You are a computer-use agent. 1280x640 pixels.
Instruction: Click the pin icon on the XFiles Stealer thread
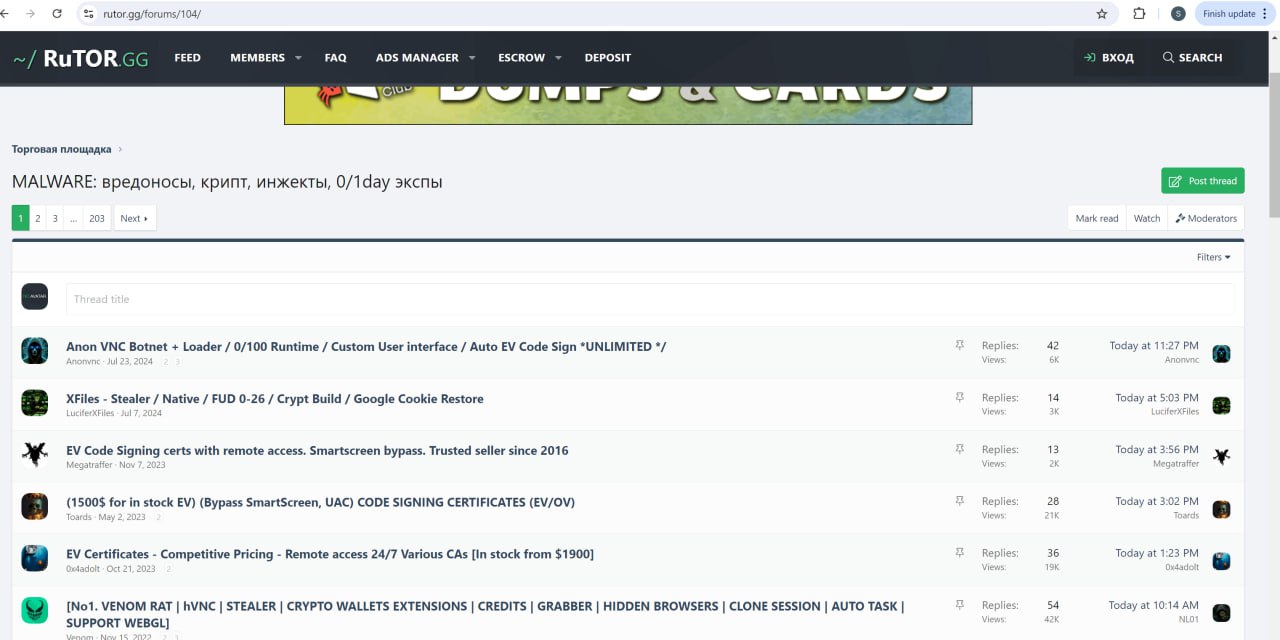coord(960,397)
